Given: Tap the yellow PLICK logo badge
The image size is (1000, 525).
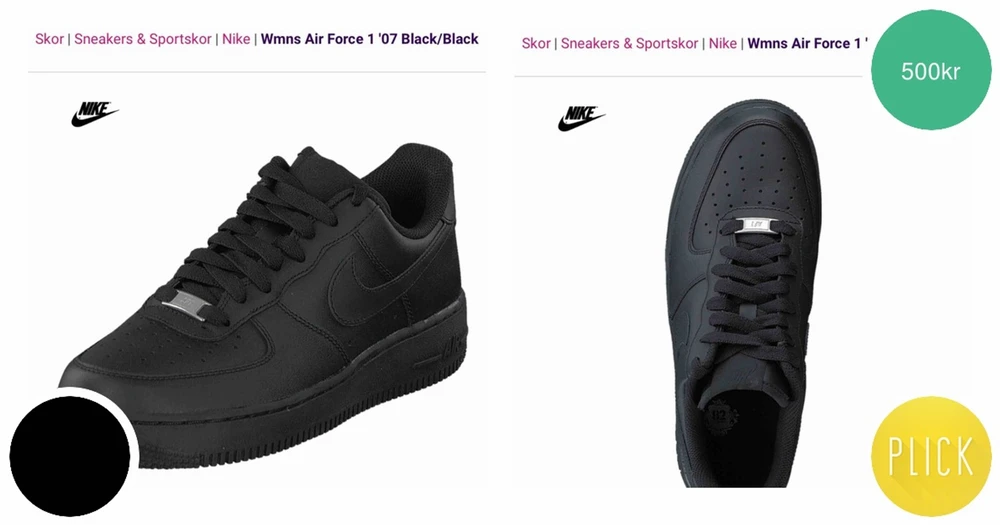Looking at the screenshot, I should (931, 455).
